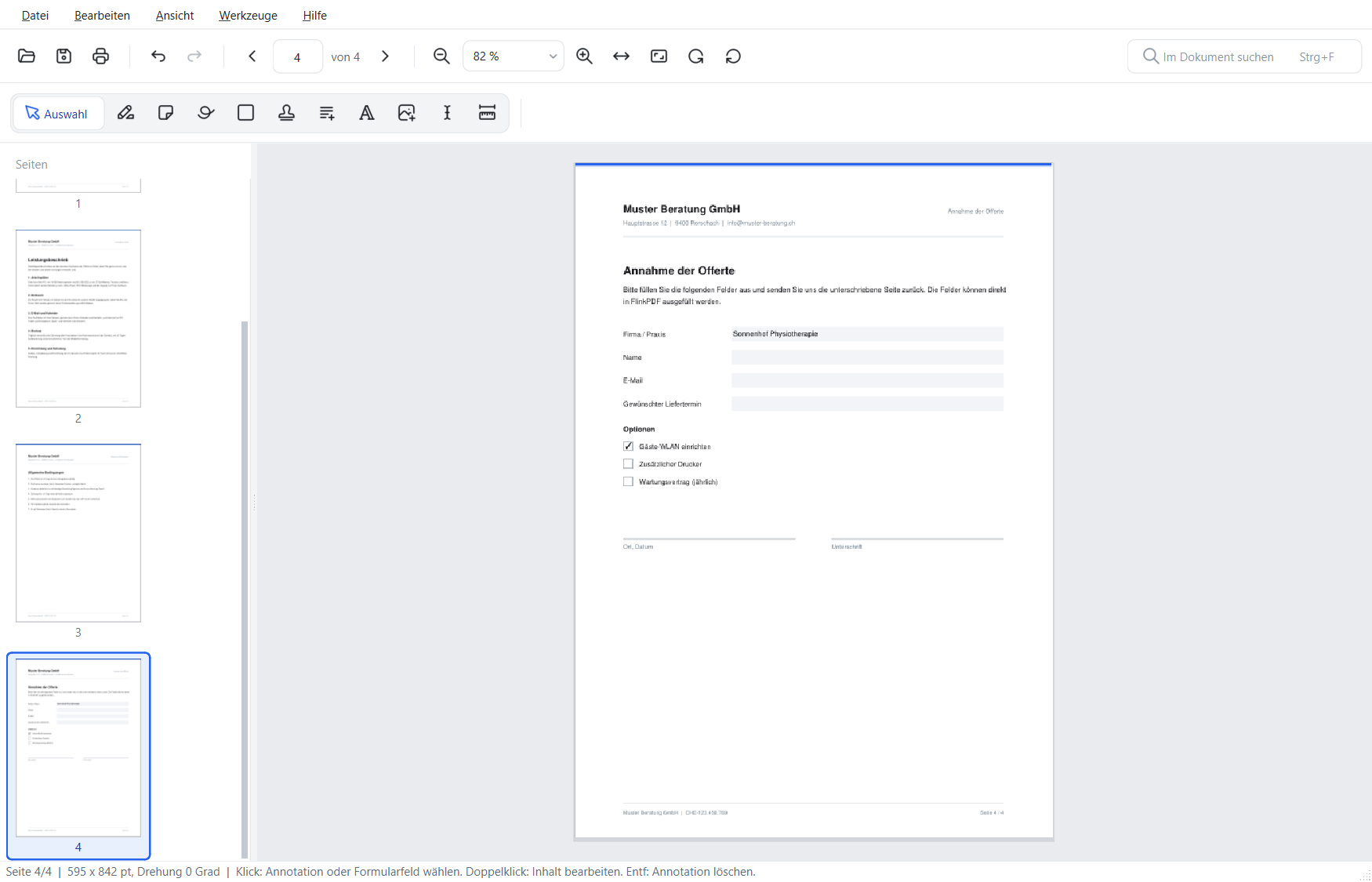
Task: Click the Unterschrift signature line
Action: 917,539
